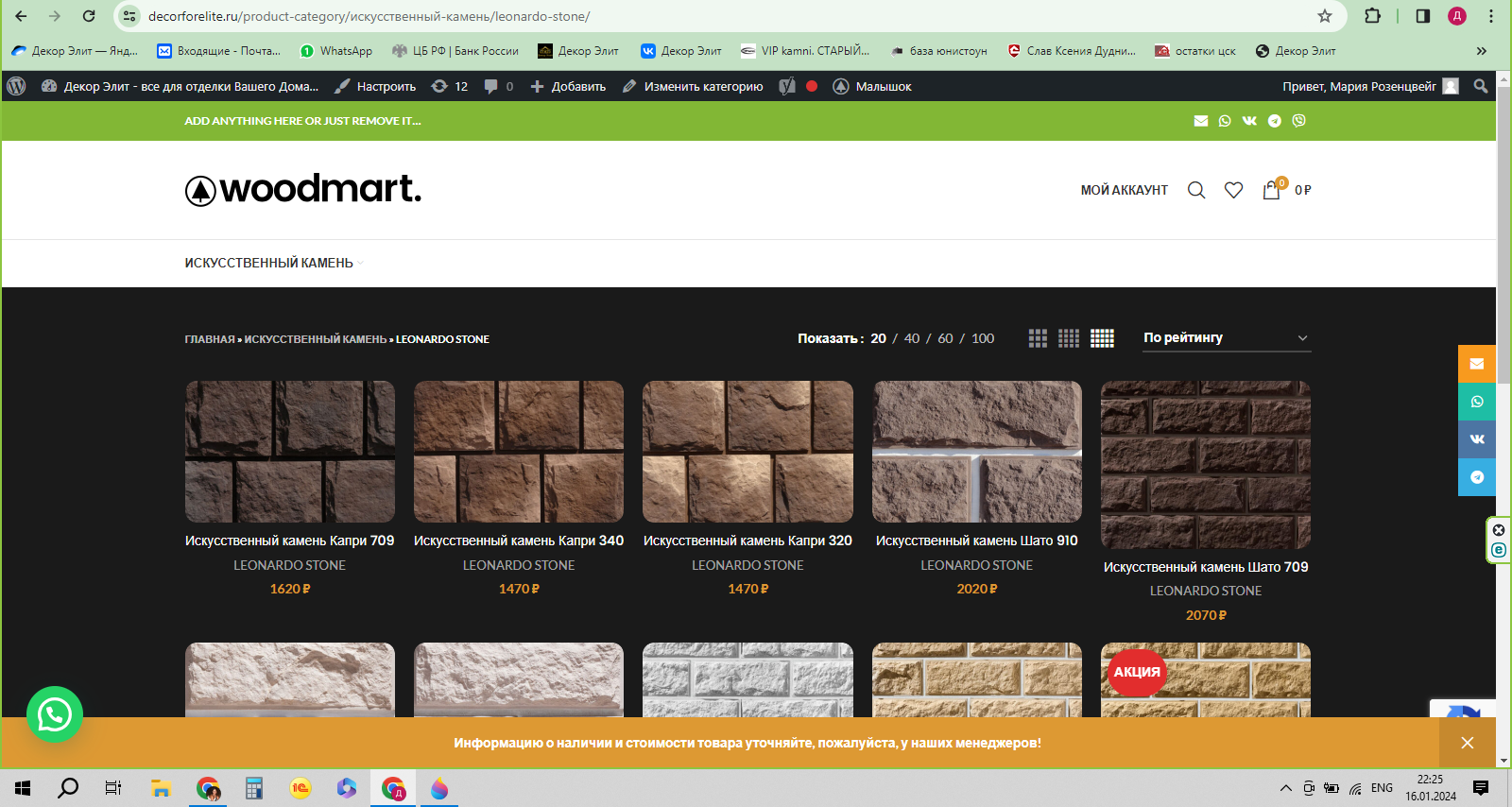The height and width of the screenshot is (807, 1512).
Task: Expand the ИСКУССТВЕННЫЙ КАМЕНЬ menu
Action: coord(274,263)
